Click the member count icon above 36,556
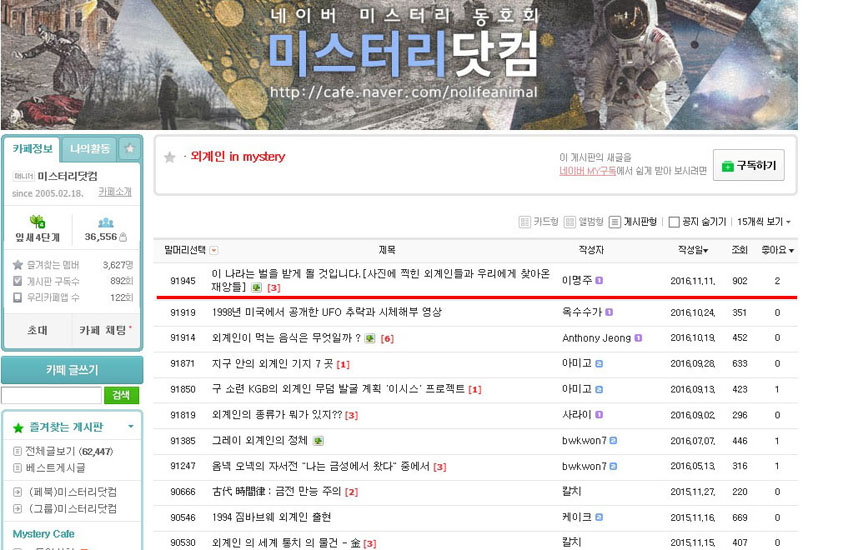Viewport: 843px width, 550px height. click(x=106, y=222)
